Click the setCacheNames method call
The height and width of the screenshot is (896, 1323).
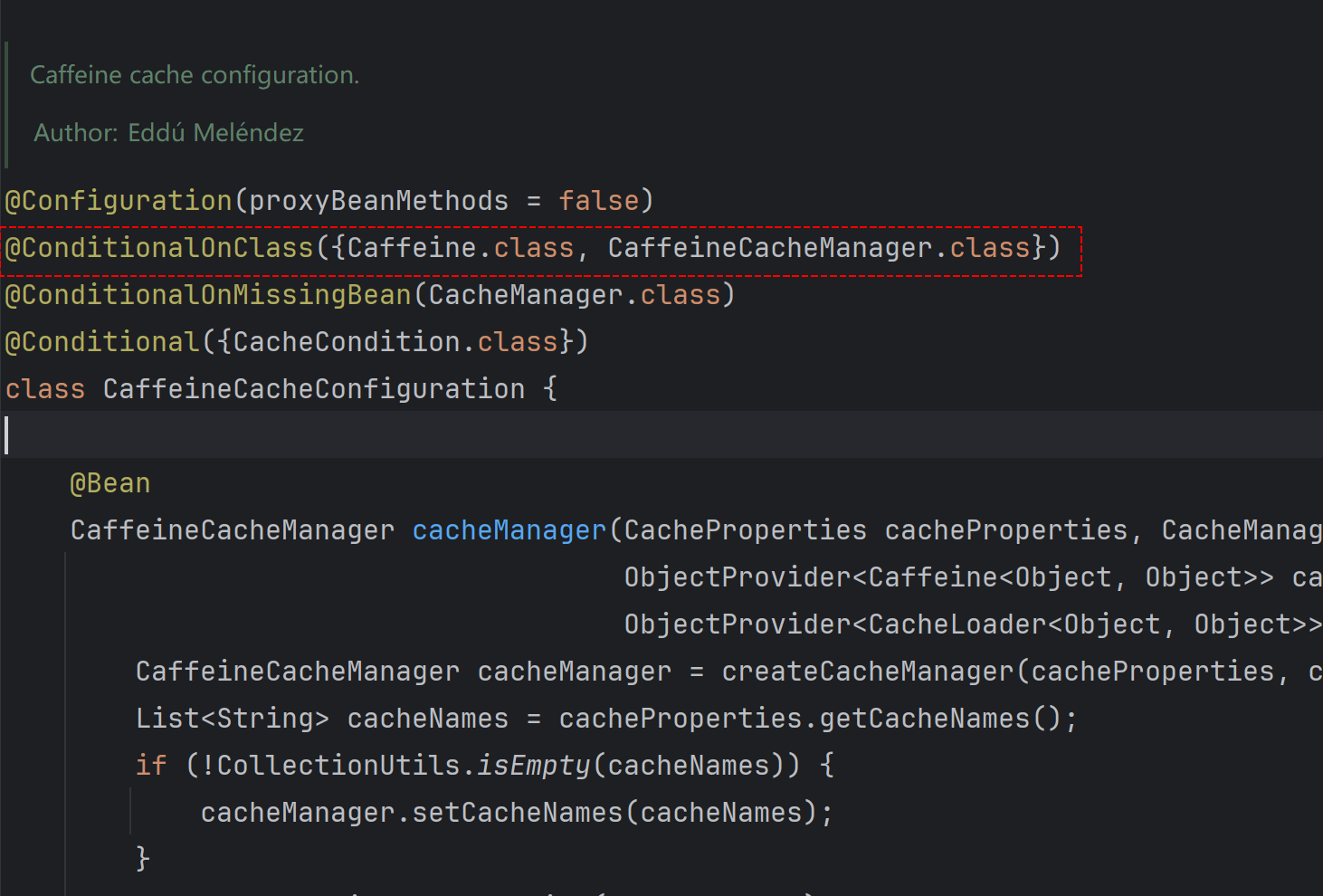tap(517, 813)
